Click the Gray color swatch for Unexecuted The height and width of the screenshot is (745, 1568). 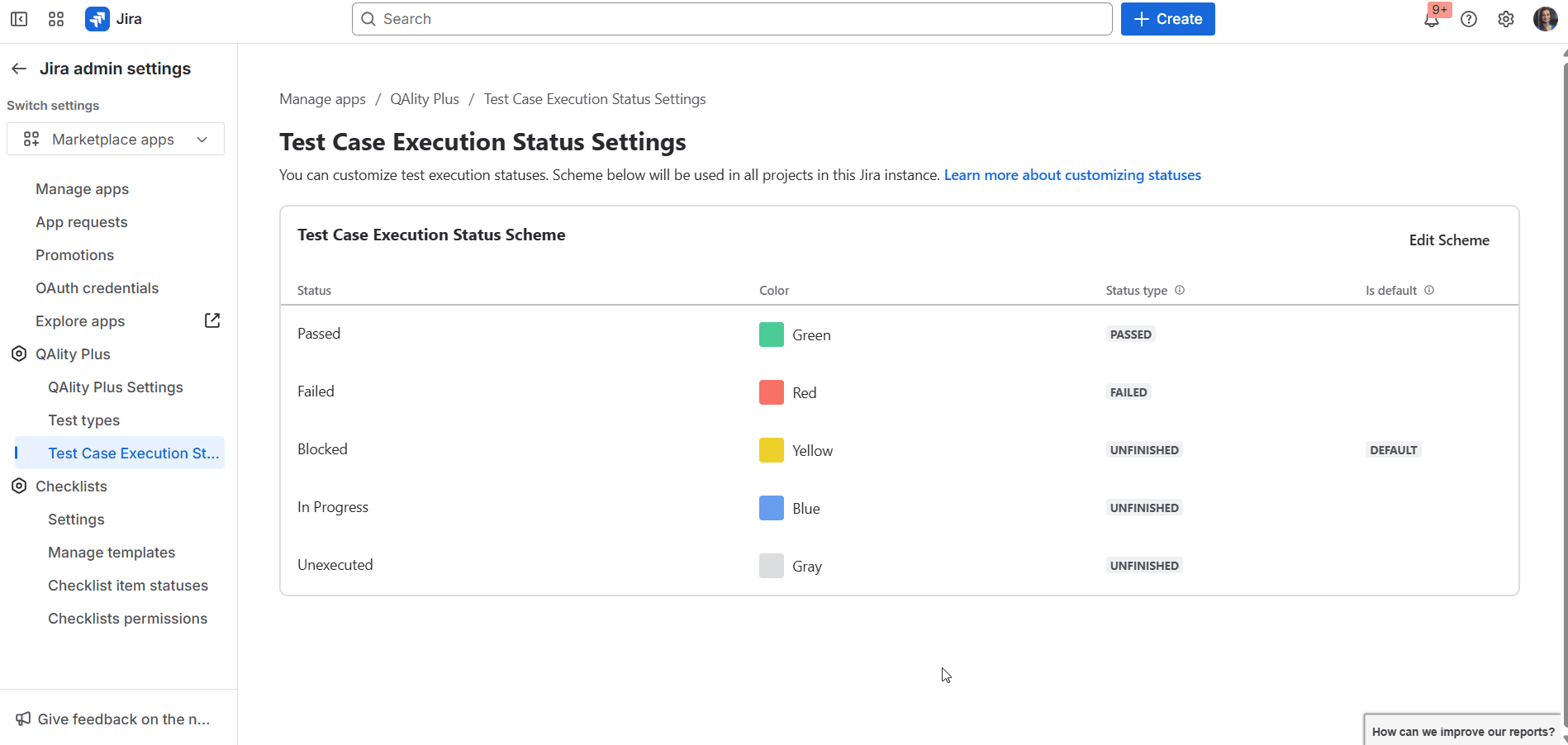click(x=771, y=566)
